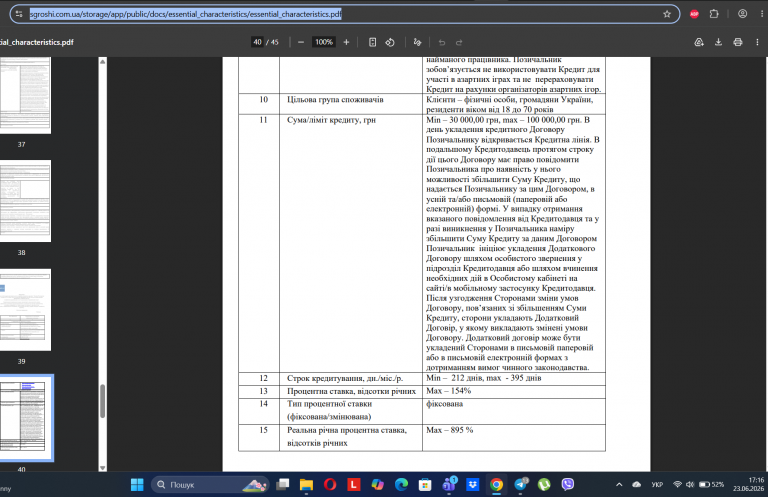Image resolution: width=768 pixels, height=497 pixels.
Task: Select the page 37 thumbnail
Action: [x=25, y=95]
